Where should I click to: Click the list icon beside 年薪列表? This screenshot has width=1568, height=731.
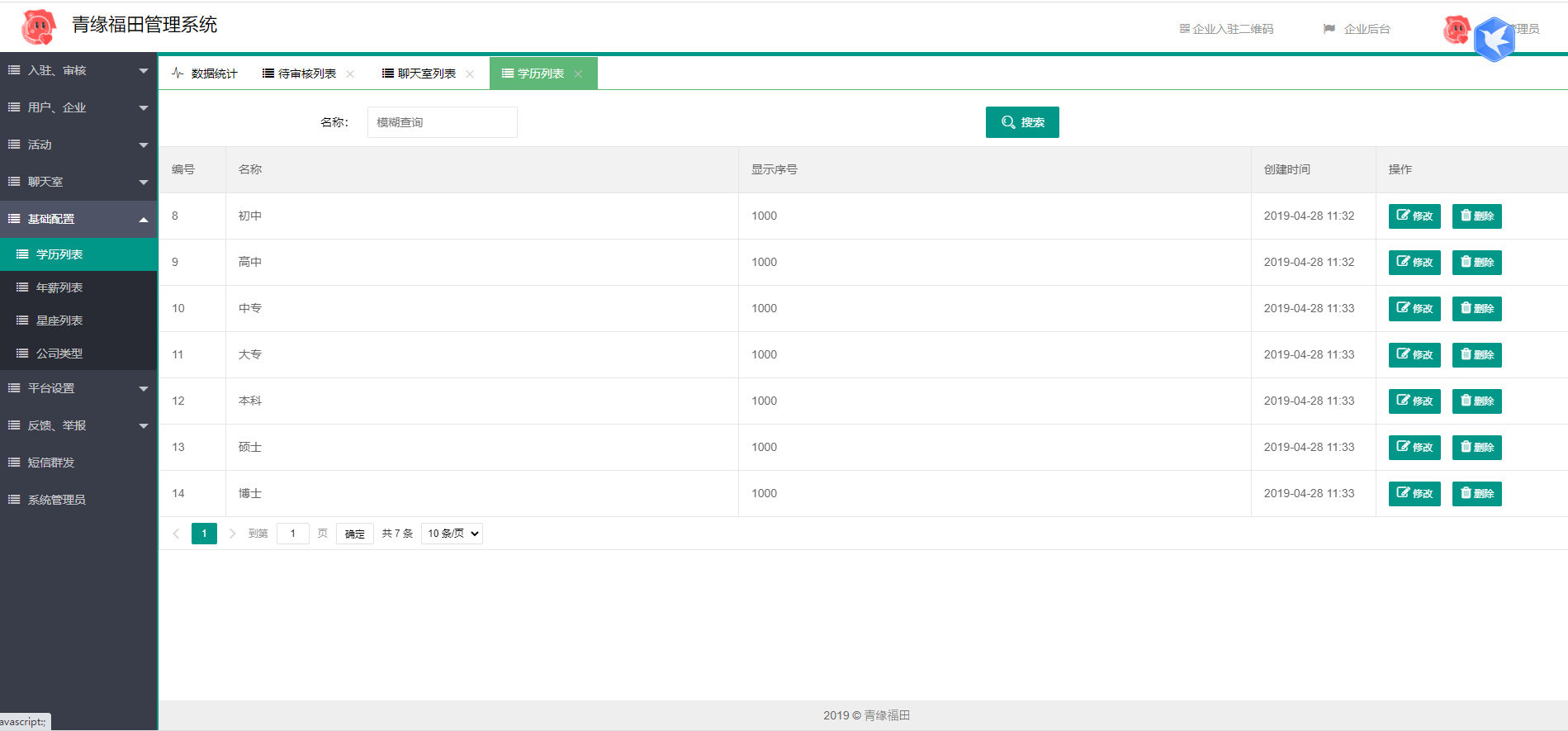tap(22, 287)
